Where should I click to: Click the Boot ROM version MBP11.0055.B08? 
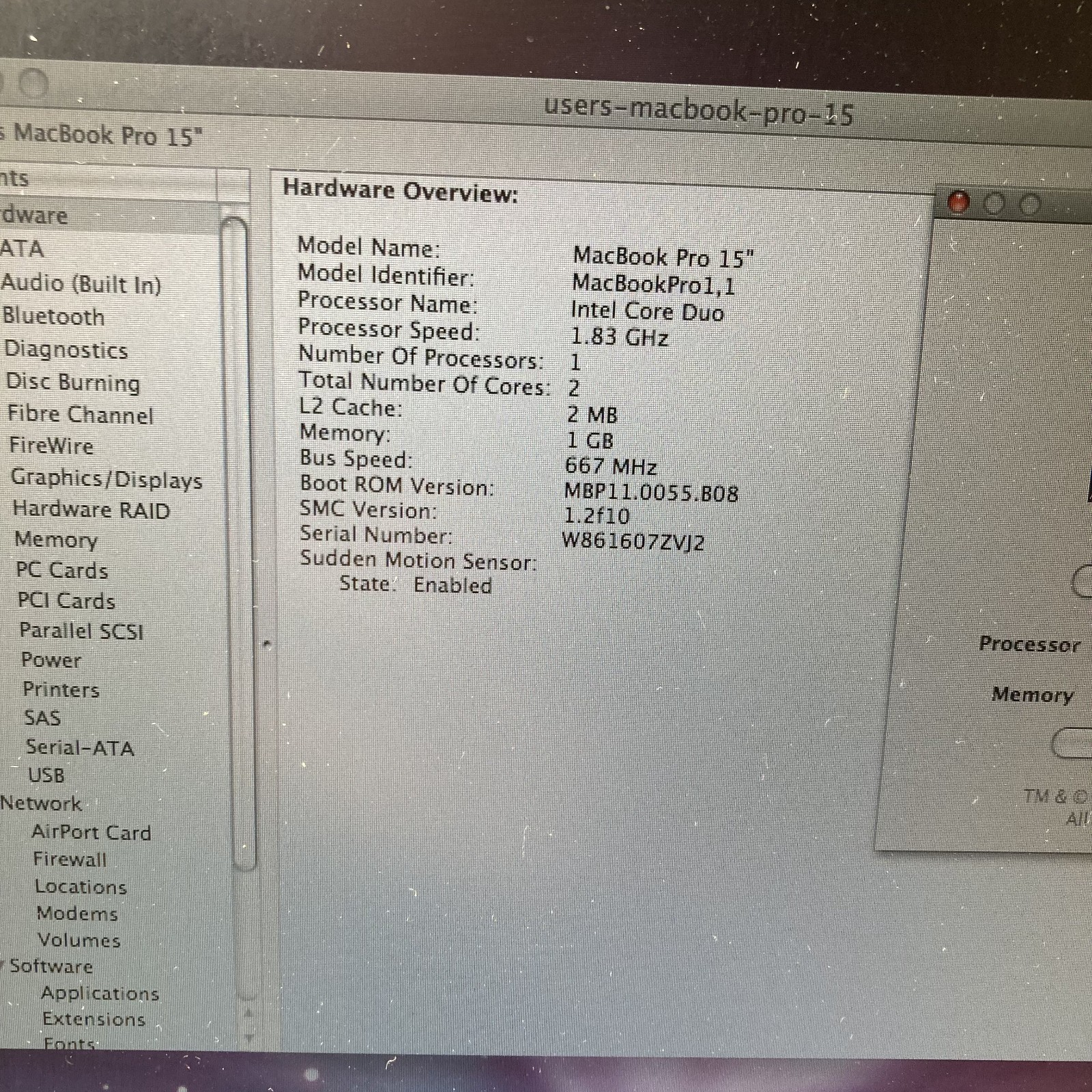pos(652,492)
